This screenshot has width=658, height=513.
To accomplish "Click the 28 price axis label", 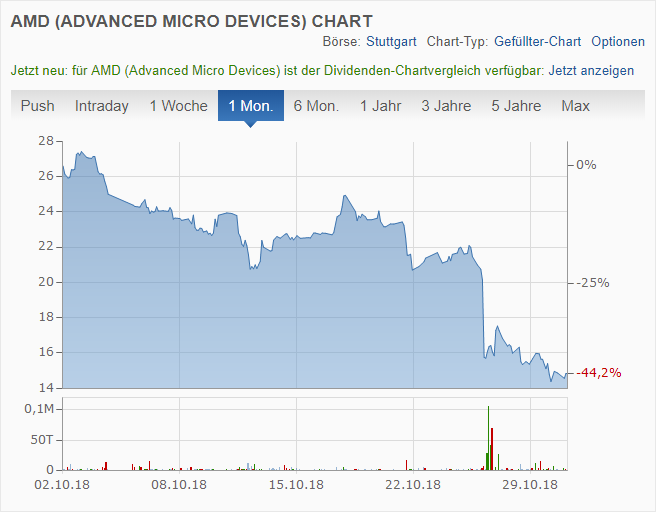I will coord(46,141).
